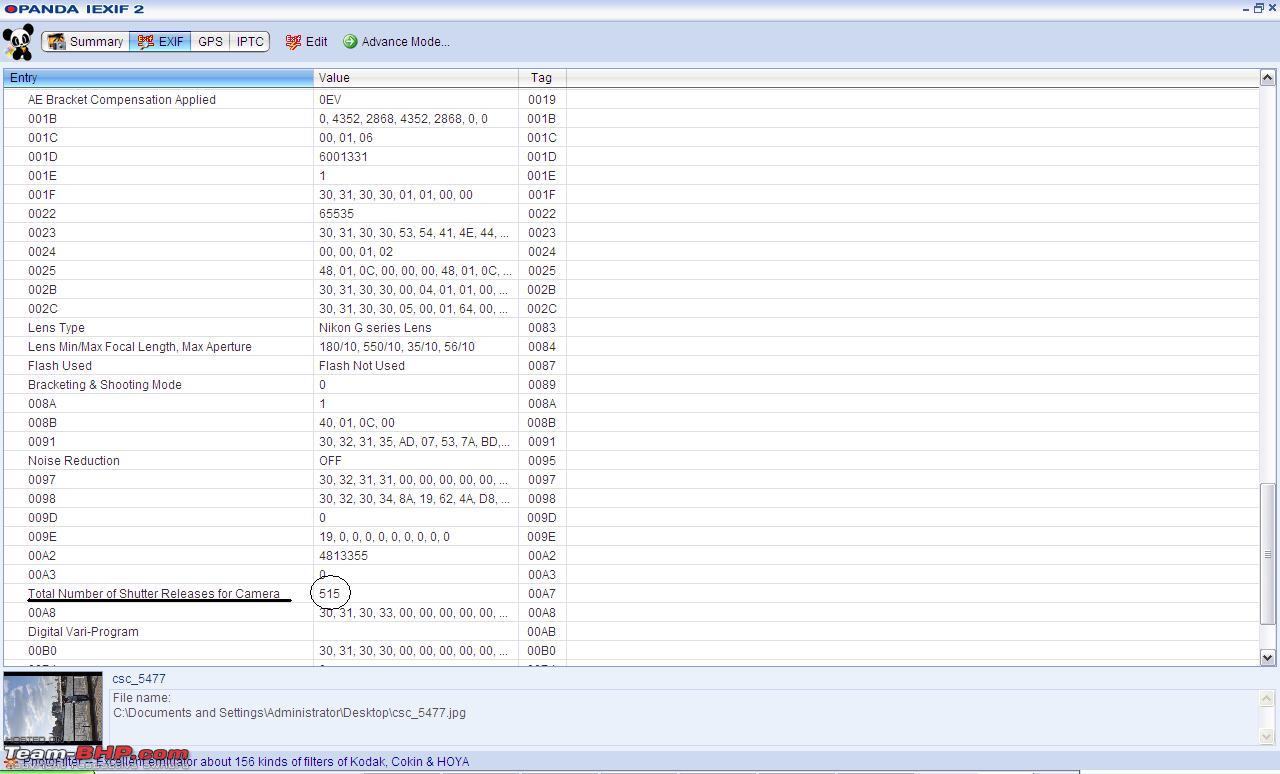
Task: Click the csc_5477 image thumbnail
Action: tap(53, 709)
